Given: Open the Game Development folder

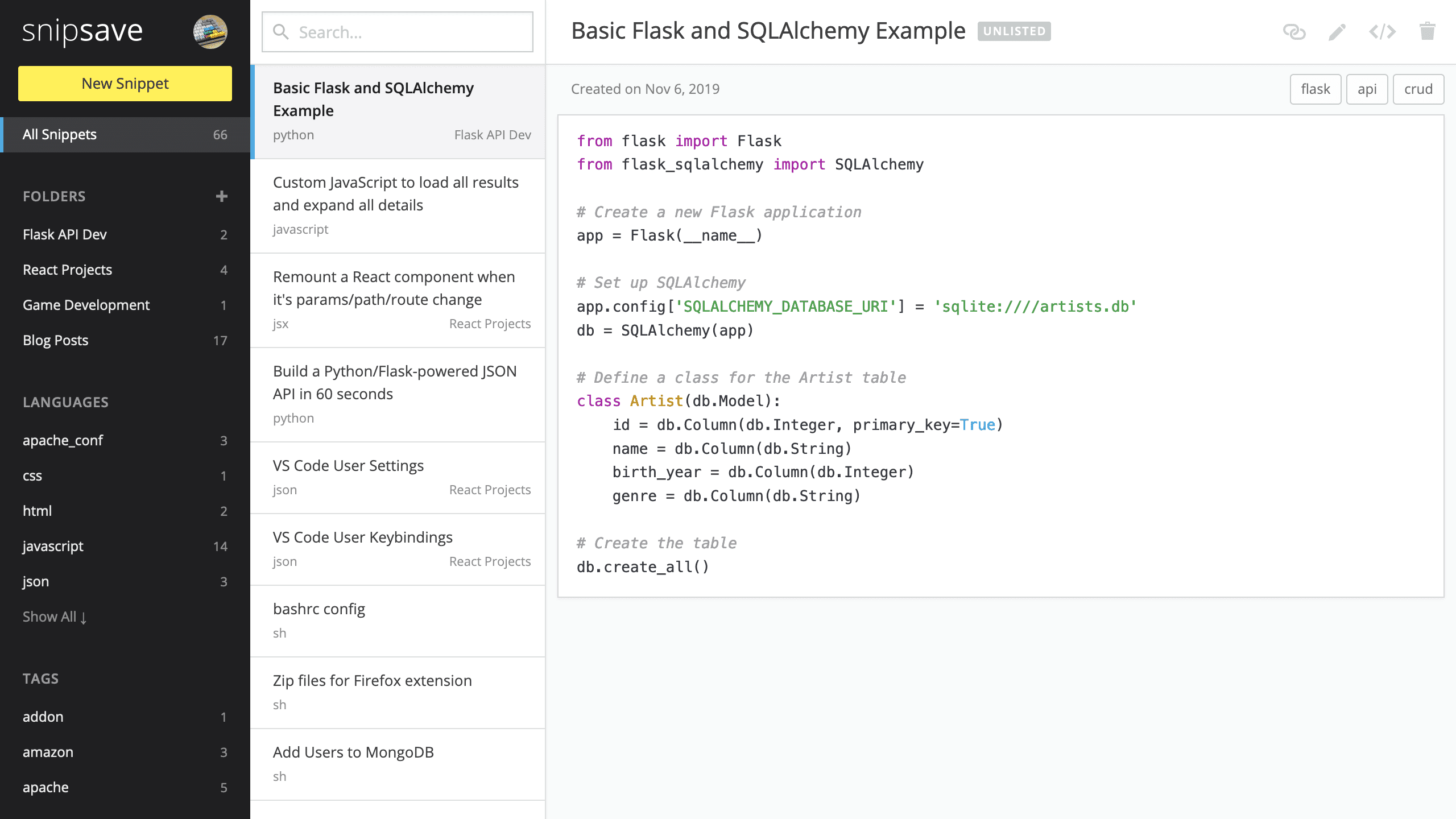Looking at the screenshot, I should point(125,305).
